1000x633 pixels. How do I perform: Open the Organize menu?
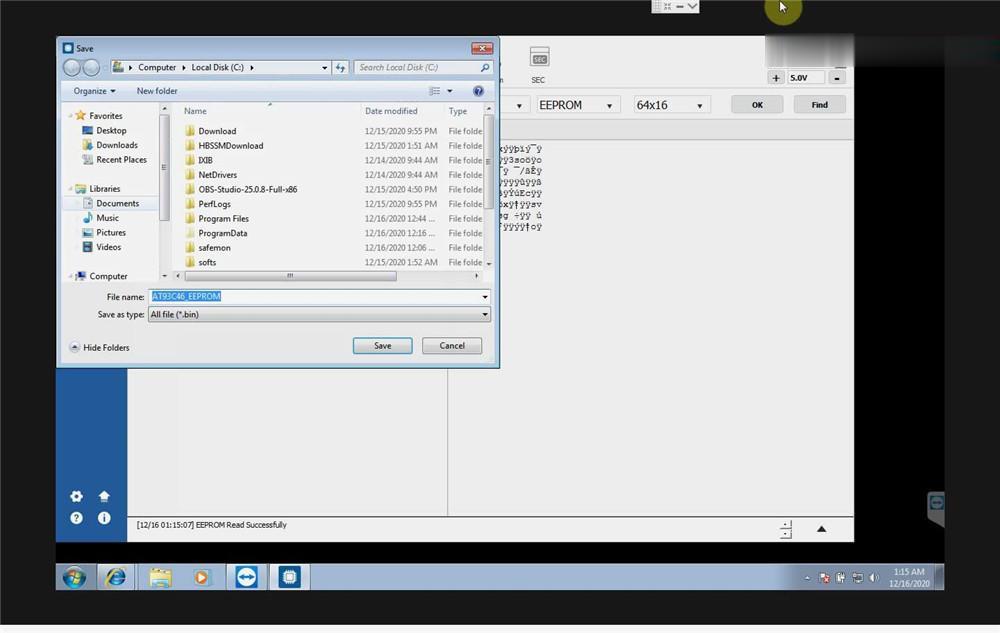point(94,91)
